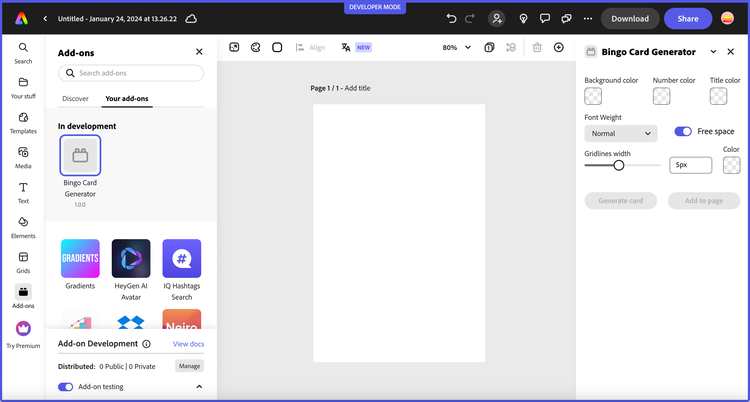
Task: Open the comments icon
Action: [x=544, y=19]
